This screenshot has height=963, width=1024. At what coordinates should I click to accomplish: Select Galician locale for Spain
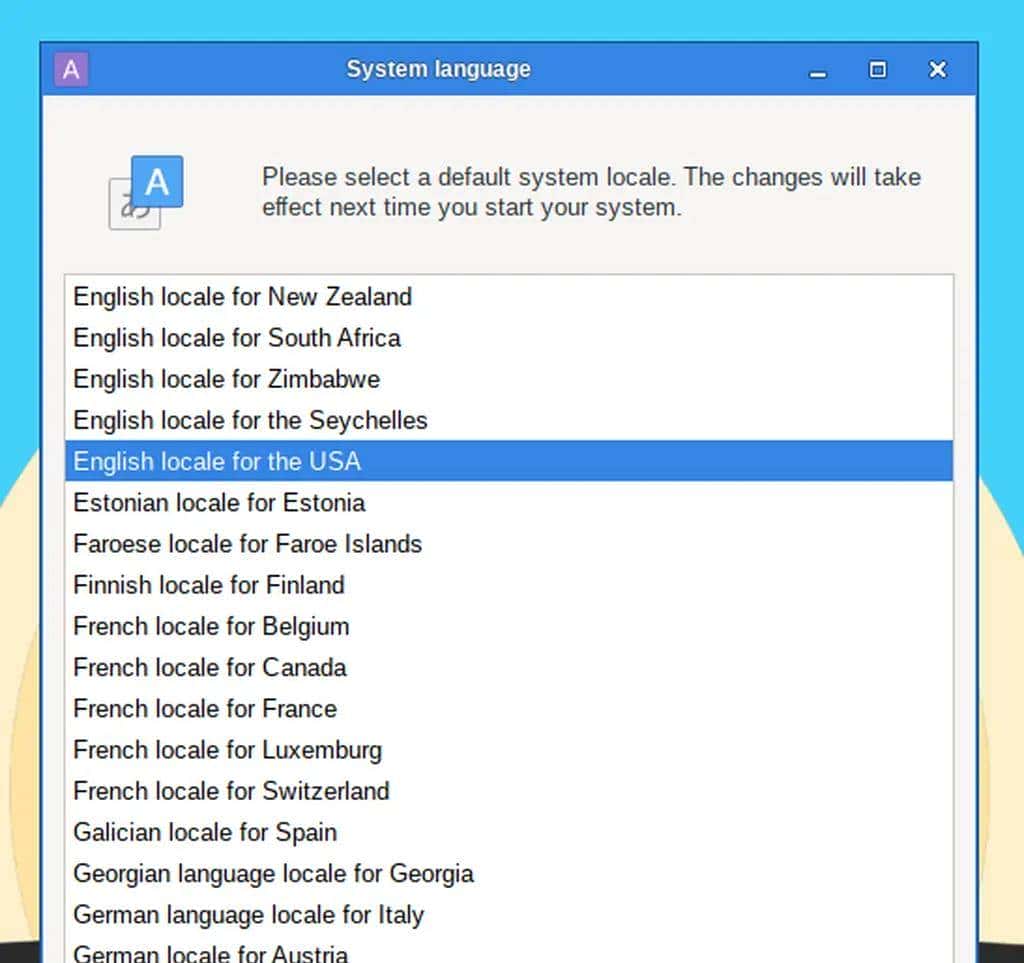click(x=204, y=832)
